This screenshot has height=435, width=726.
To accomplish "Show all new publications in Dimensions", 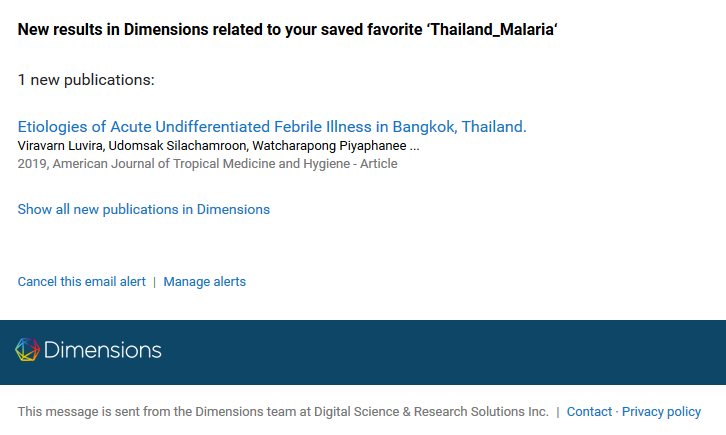I will (x=144, y=209).
